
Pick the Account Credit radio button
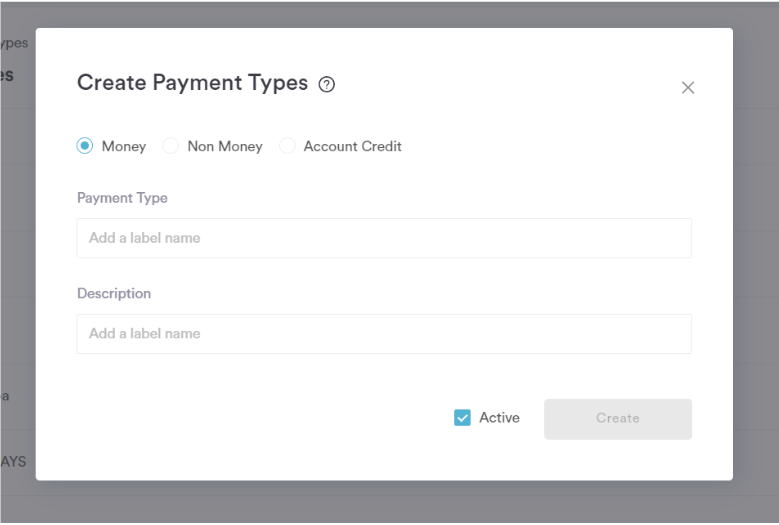pyautogui.click(x=287, y=146)
